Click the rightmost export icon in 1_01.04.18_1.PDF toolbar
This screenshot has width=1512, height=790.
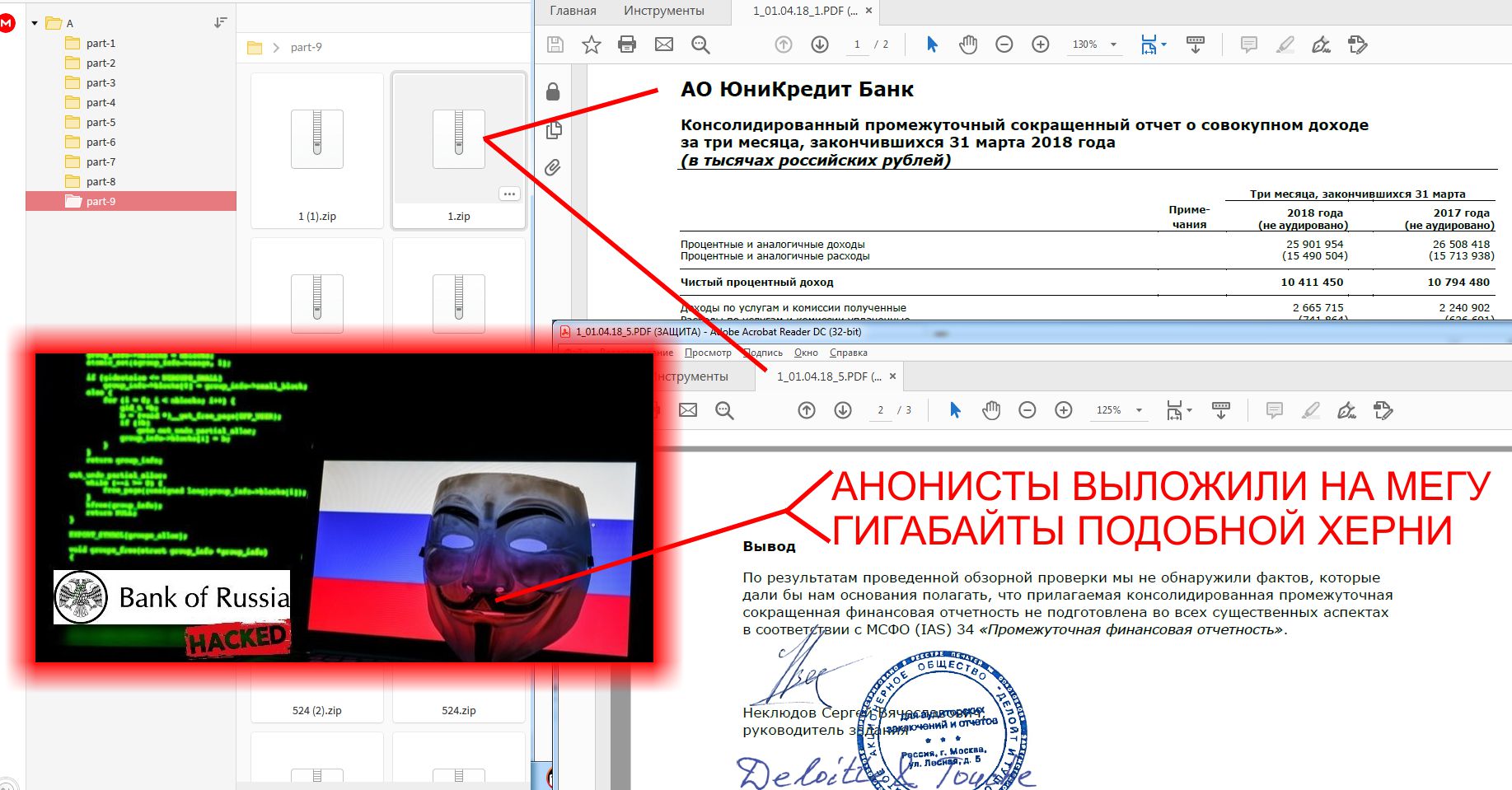point(1358,44)
